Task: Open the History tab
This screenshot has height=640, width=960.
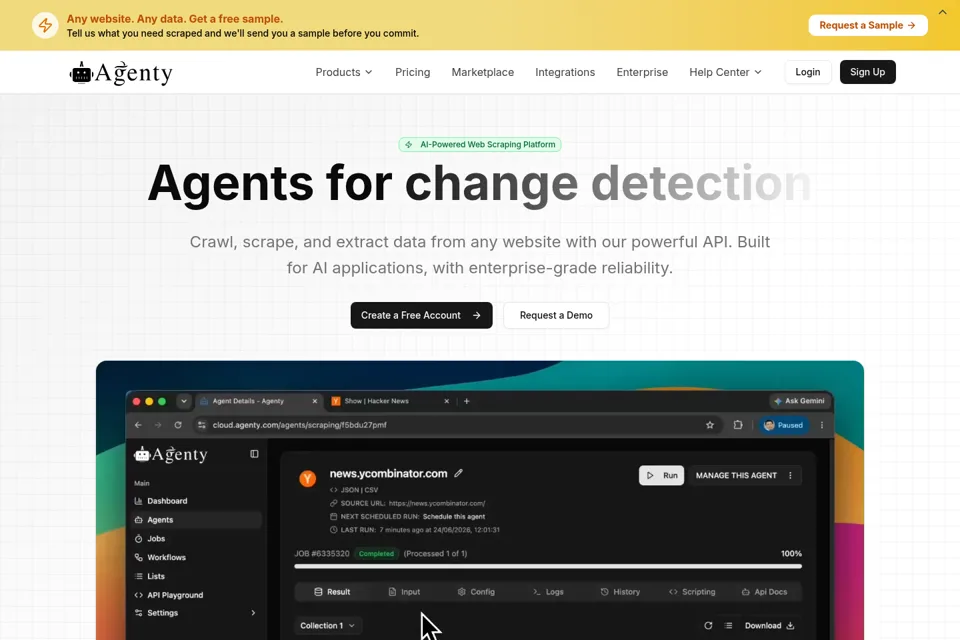Action: pos(620,592)
